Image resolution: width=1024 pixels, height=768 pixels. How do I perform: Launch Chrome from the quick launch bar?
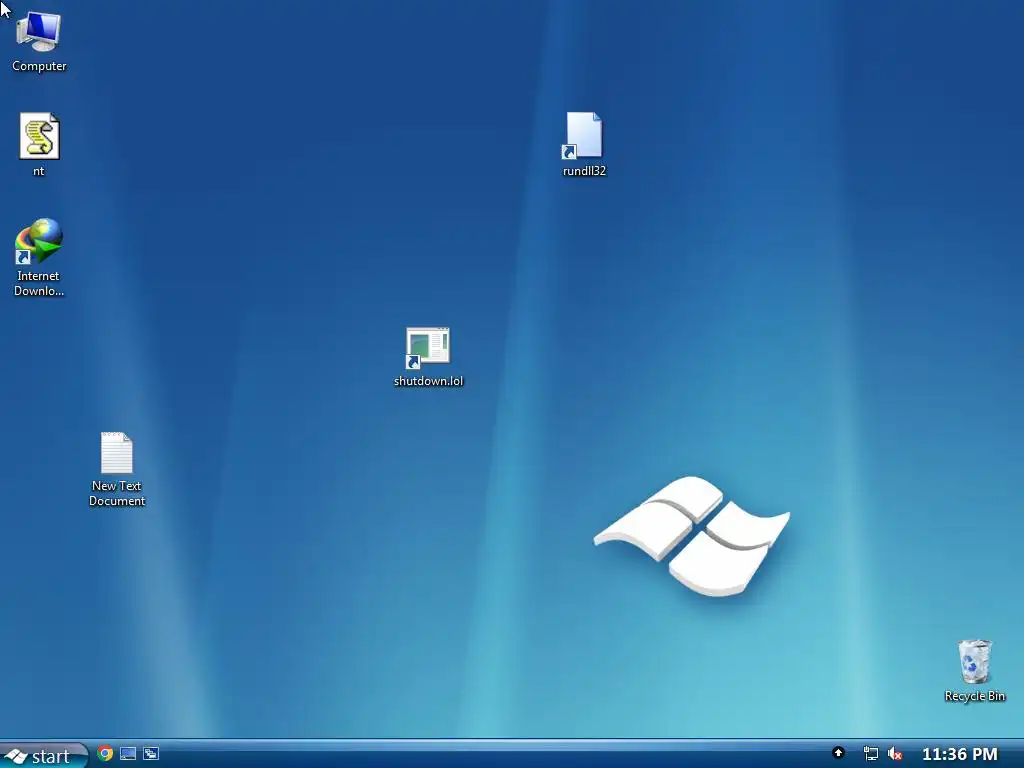pyautogui.click(x=105, y=754)
